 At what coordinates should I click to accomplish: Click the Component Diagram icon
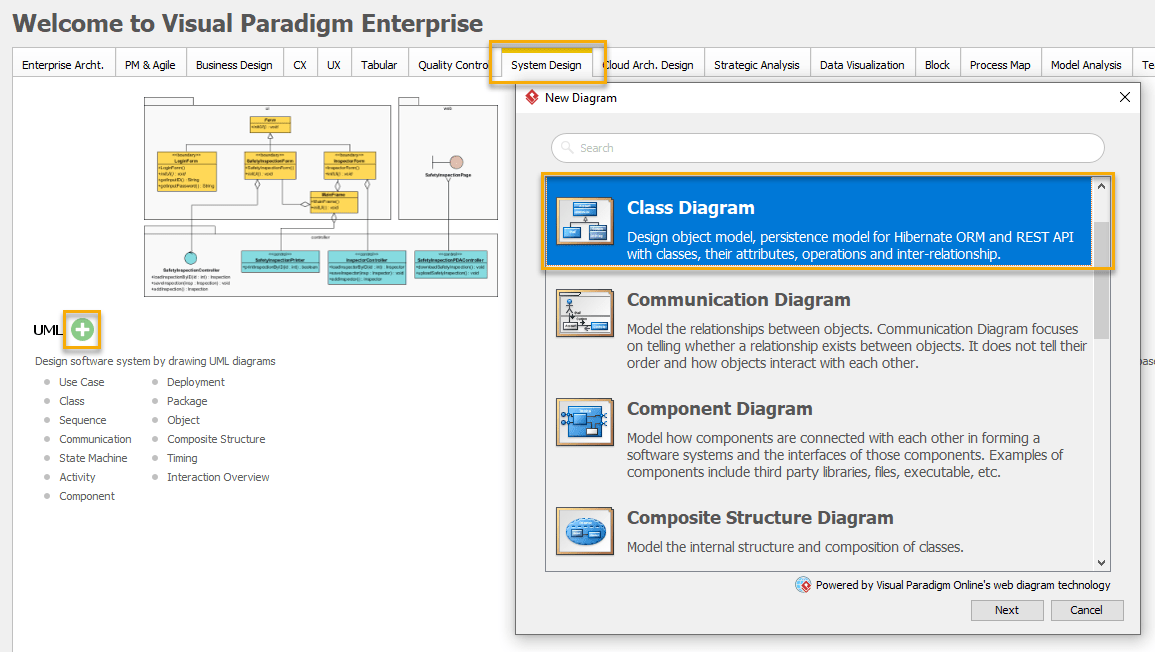[x=586, y=422]
